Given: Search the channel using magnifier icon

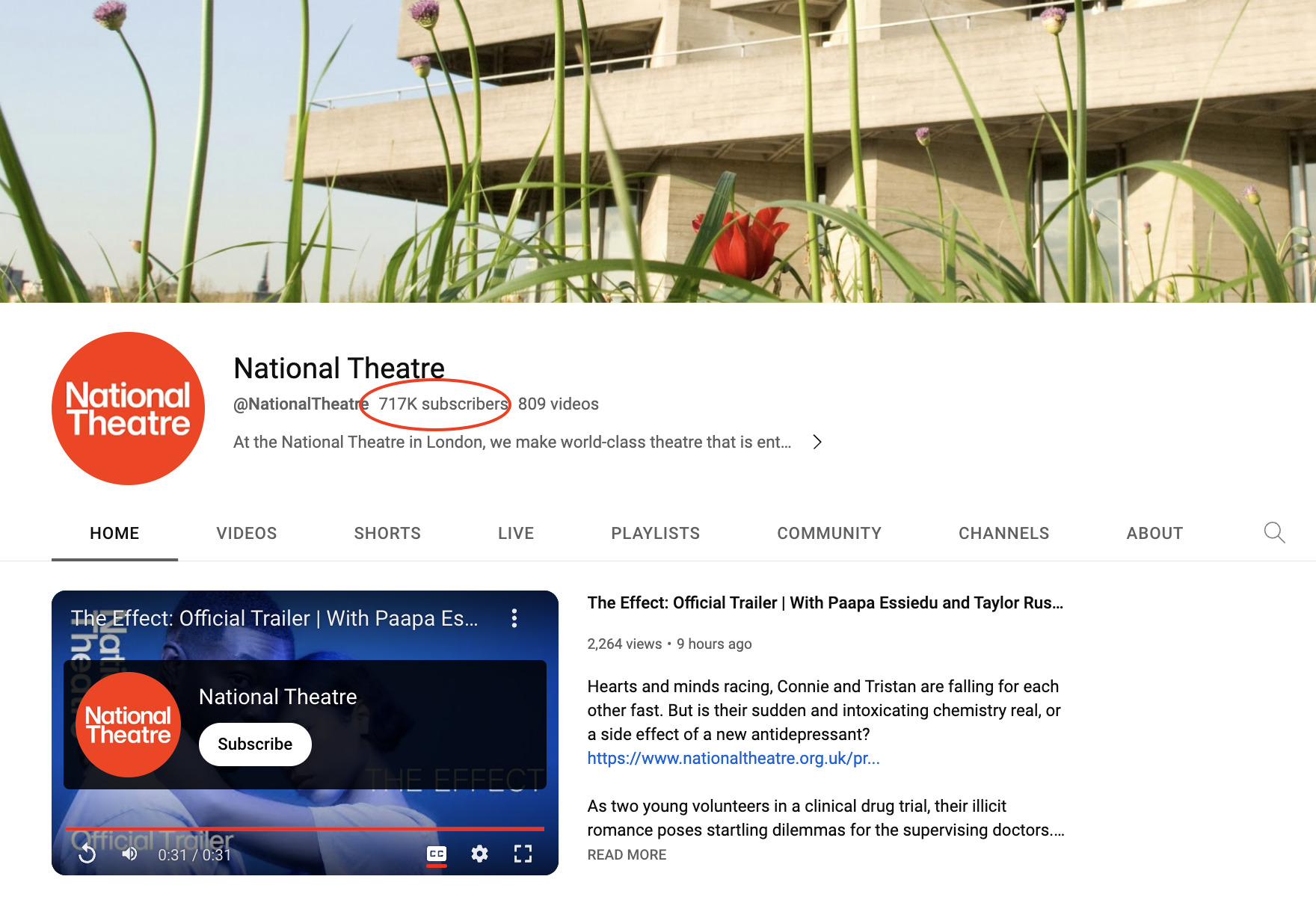Looking at the screenshot, I should tap(1274, 533).
